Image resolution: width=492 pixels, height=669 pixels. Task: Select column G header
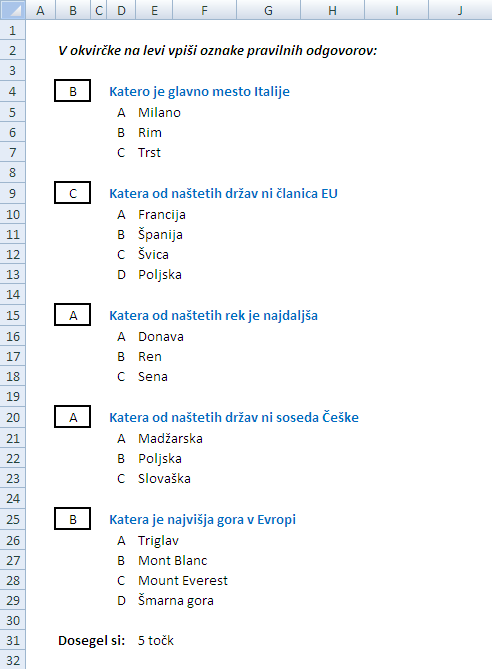click(268, 10)
